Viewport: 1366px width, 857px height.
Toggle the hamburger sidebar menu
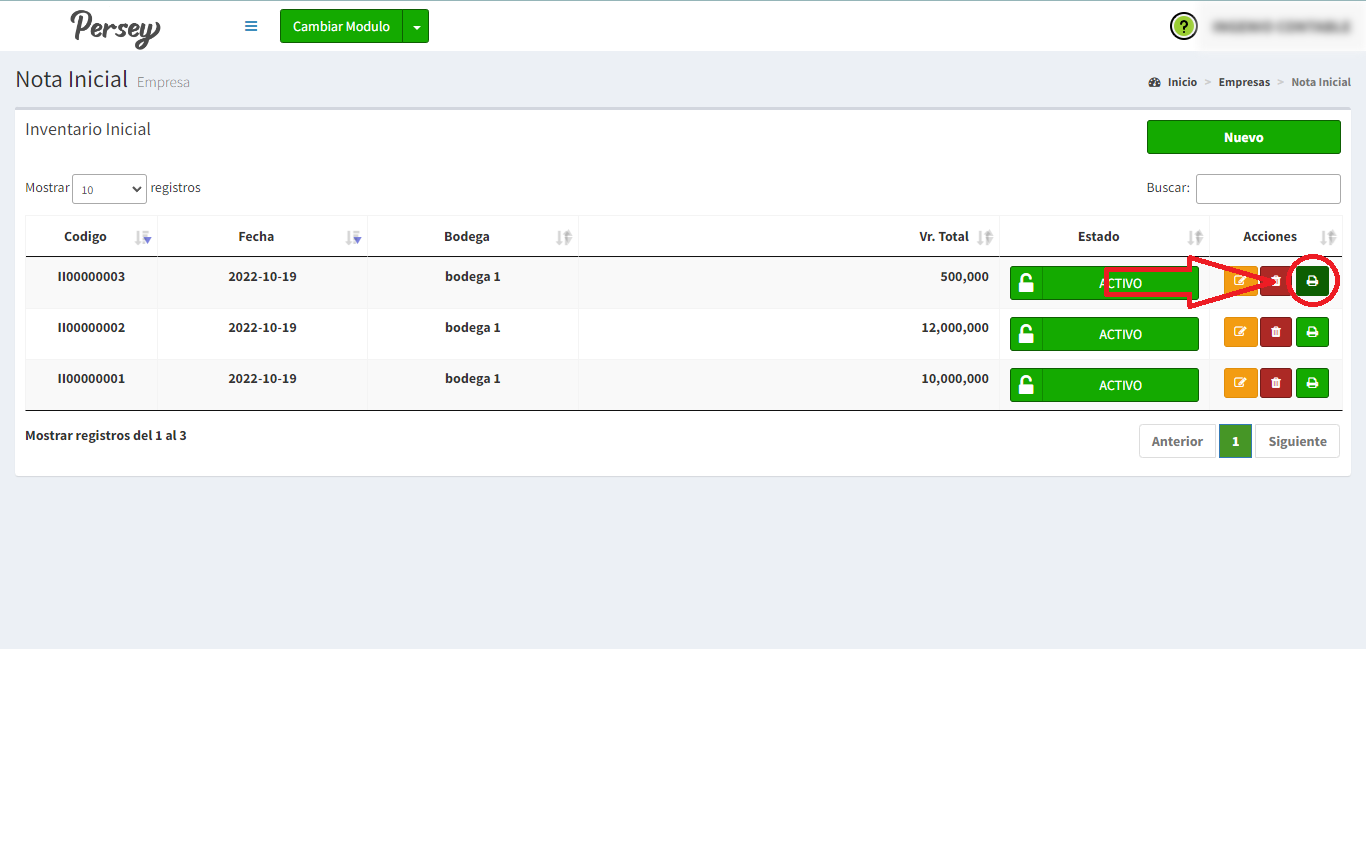click(x=251, y=27)
